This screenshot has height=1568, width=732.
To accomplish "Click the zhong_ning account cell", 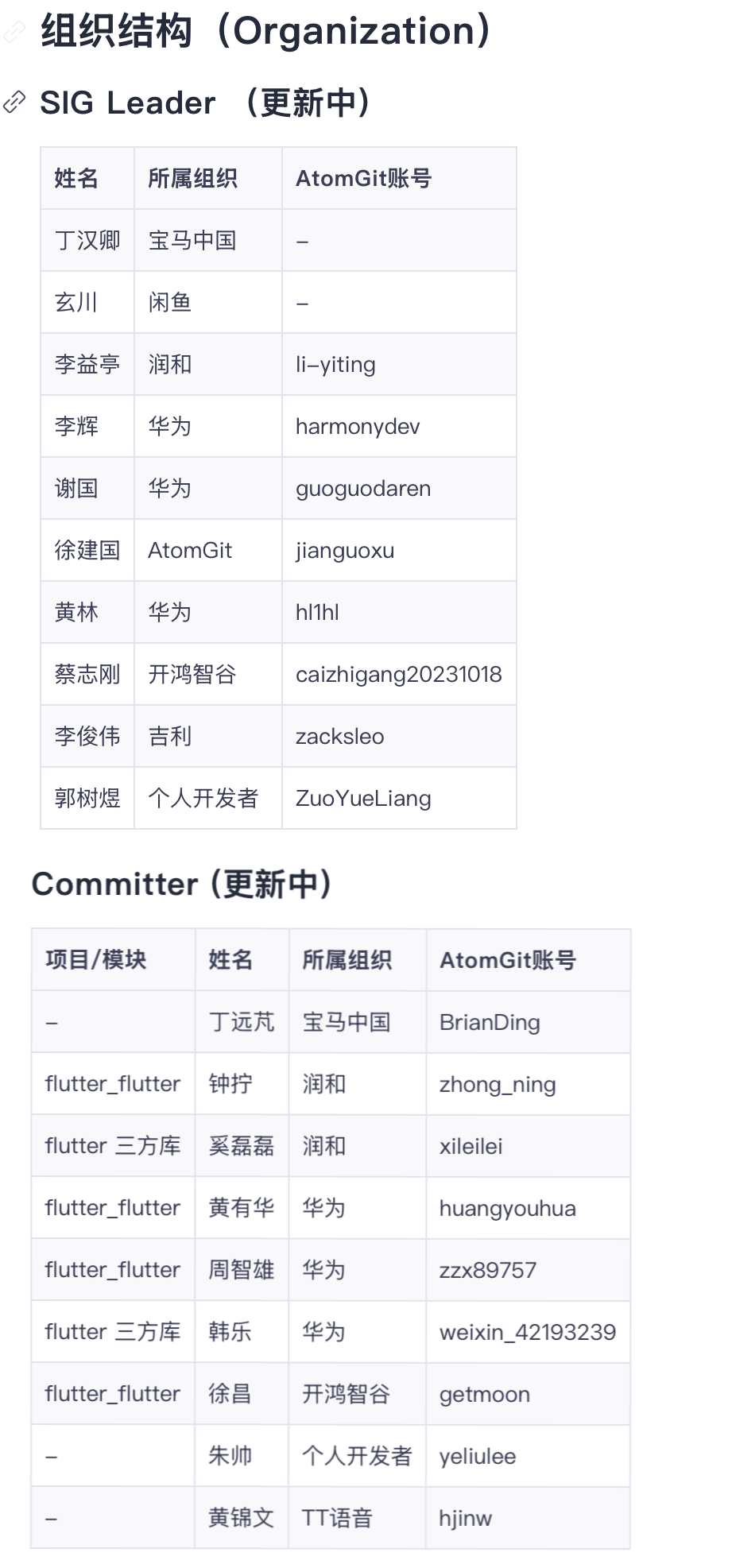I will click(498, 1085).
